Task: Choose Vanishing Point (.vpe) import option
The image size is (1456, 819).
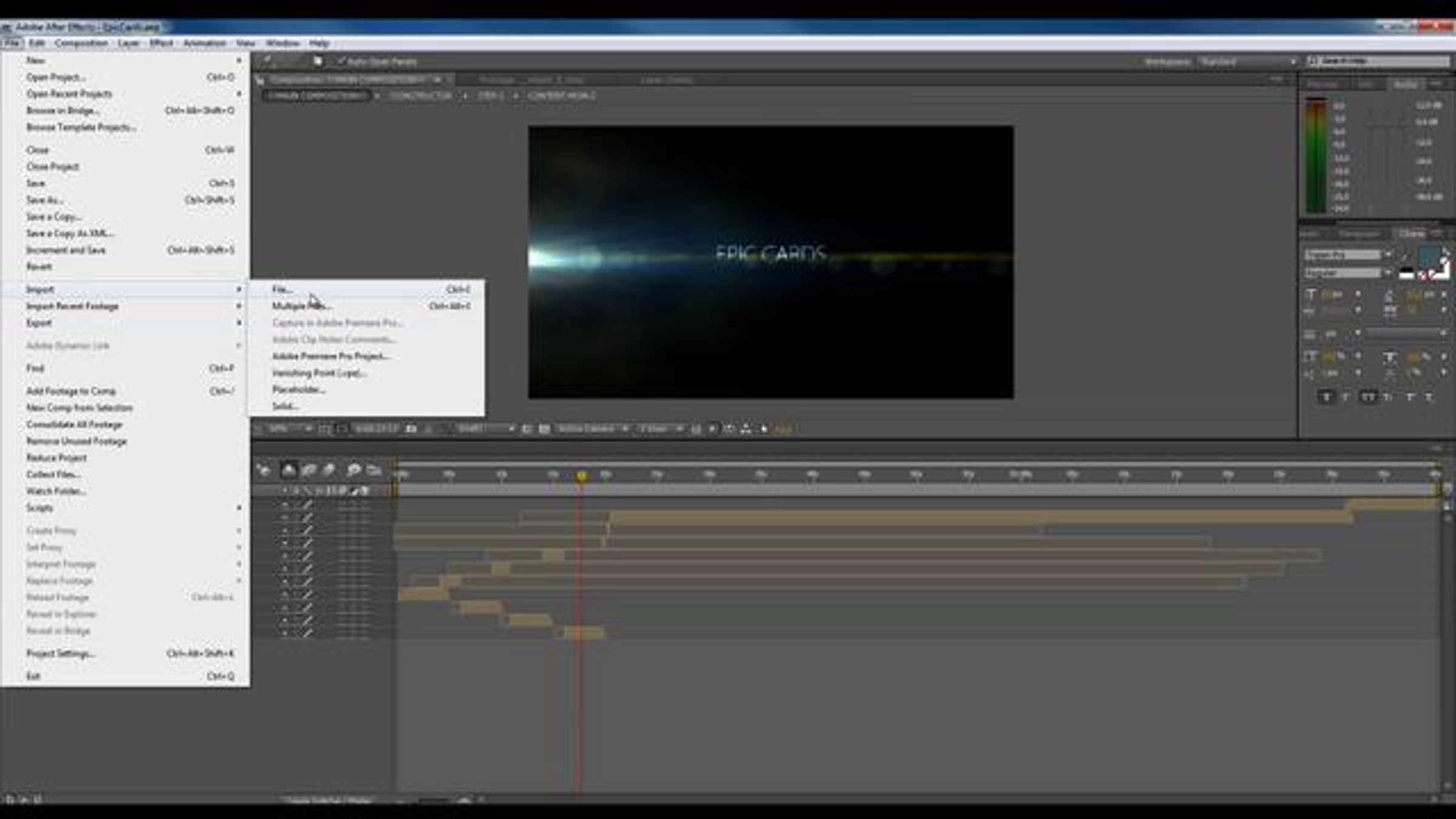Action: coord(319,372)
